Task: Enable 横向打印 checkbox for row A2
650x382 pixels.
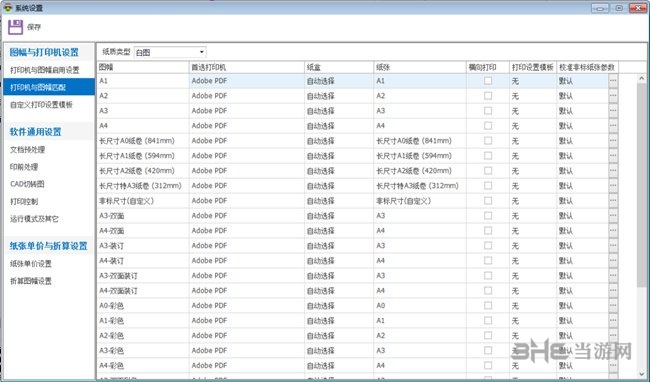Action: coord(488,96)
